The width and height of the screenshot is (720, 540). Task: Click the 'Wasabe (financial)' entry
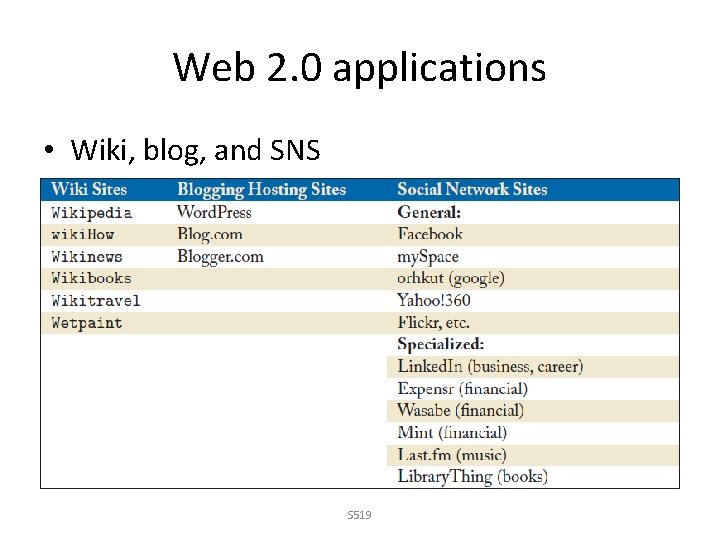click(x=461, y=411)
